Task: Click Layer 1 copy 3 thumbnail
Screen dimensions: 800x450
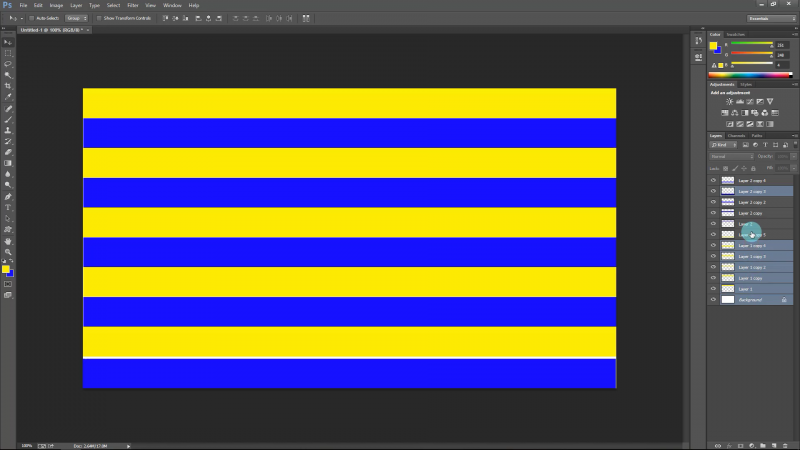Action: click(728, 256)
